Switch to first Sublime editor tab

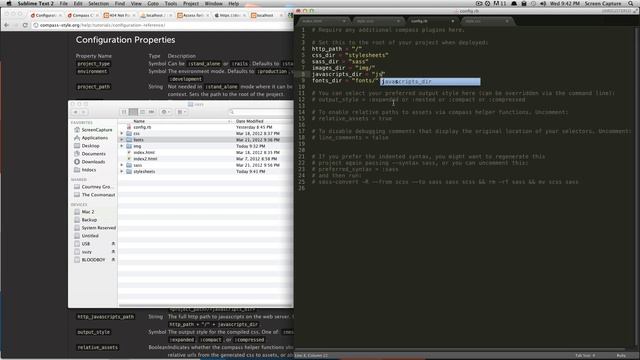click(322, 21)
